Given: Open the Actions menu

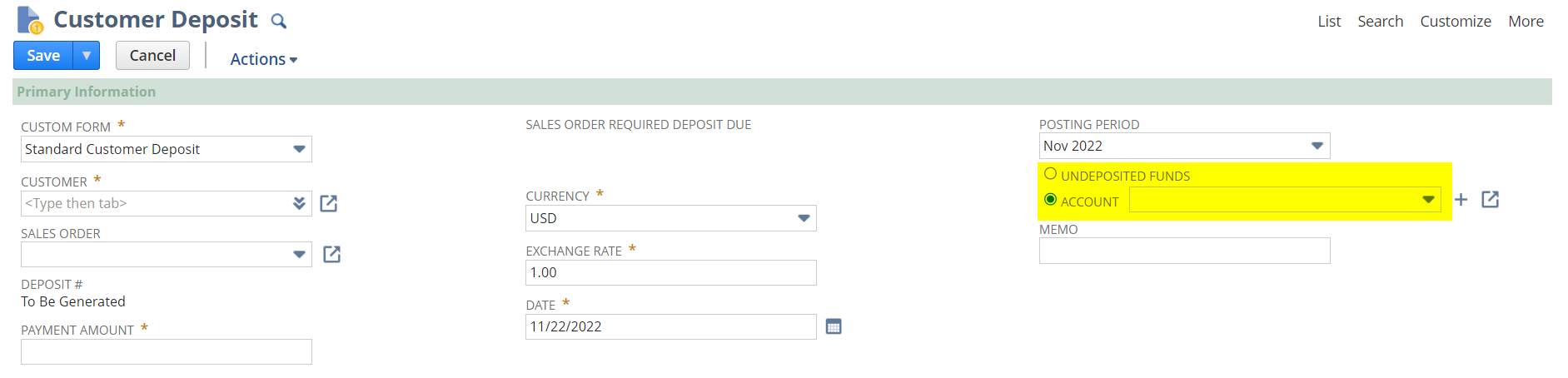Looking at the screenshot, I should click(264, 59).
